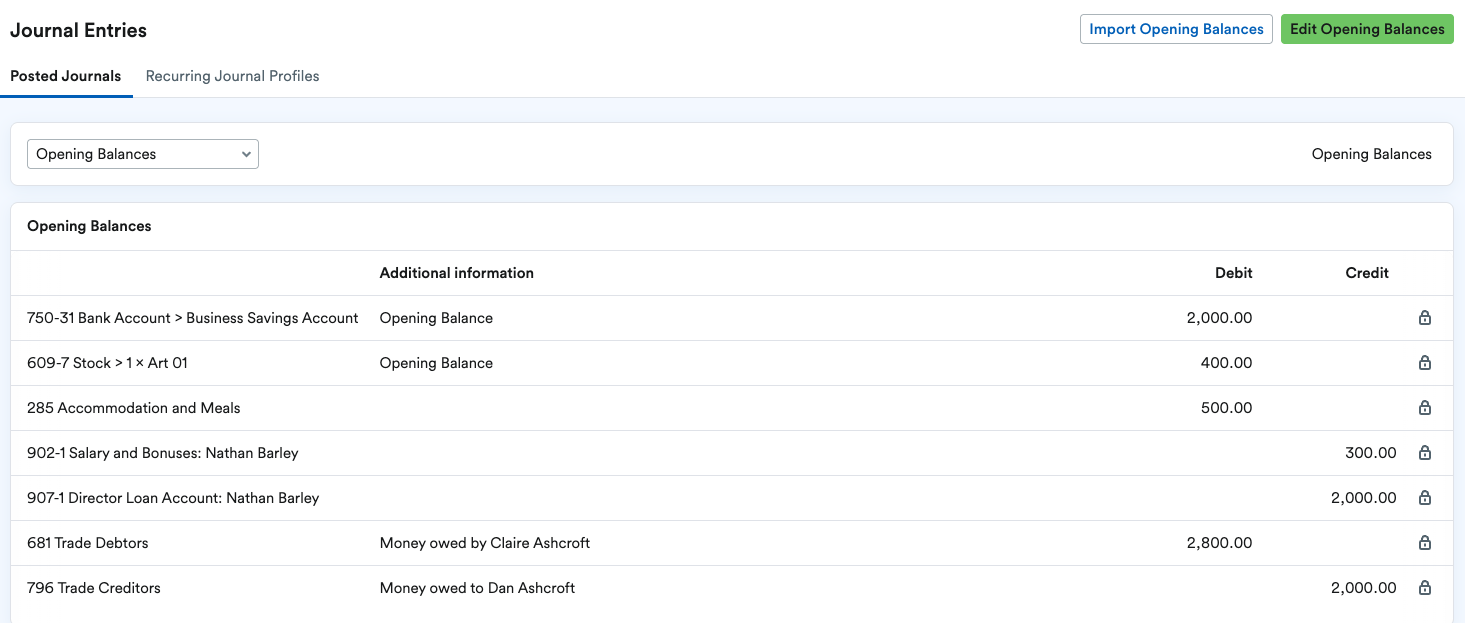Click the Journal Entries page title
The image size is (1465, 623).
point(78,30)
